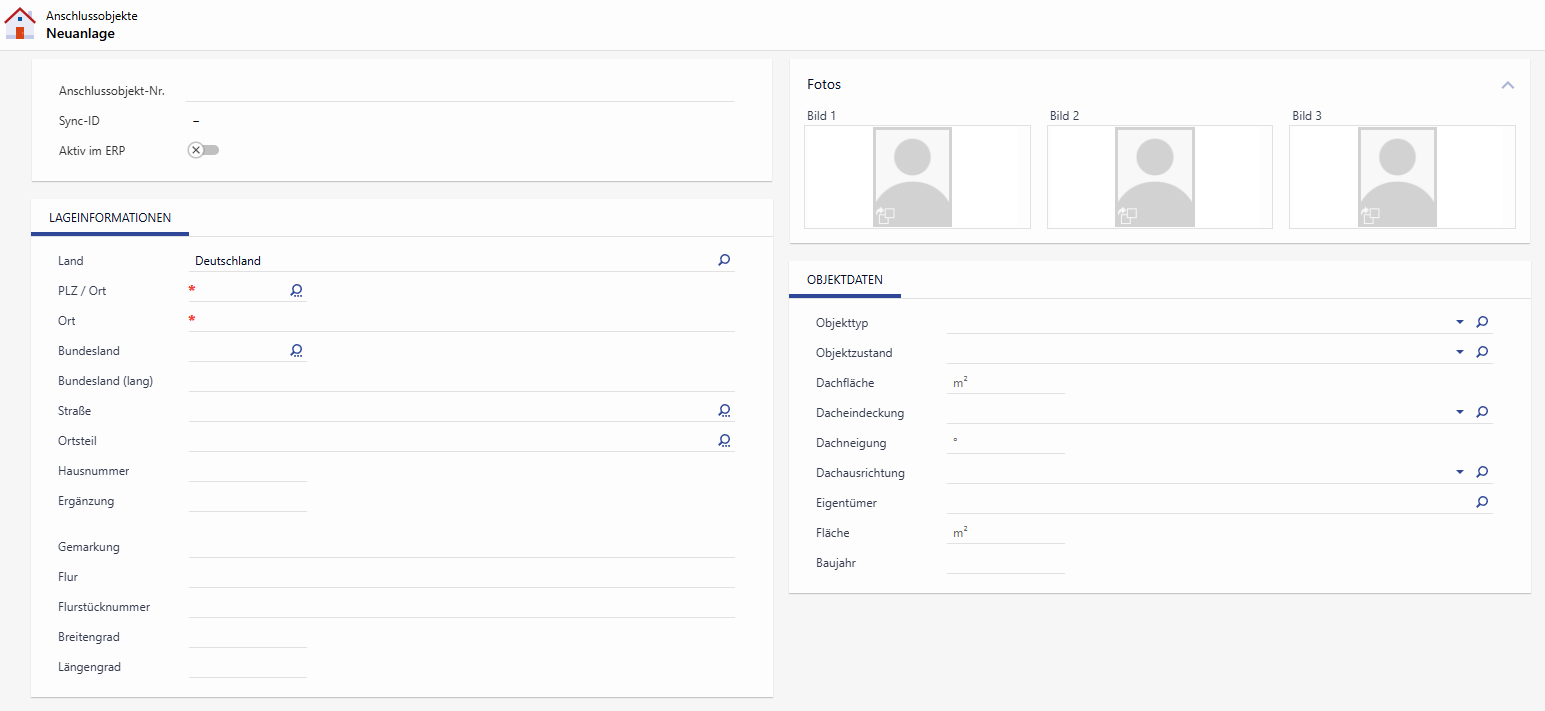Viewport: 1545px width, 711px height.
Task: Click the house icon for Anschlussobjekte
Action: 20,24
